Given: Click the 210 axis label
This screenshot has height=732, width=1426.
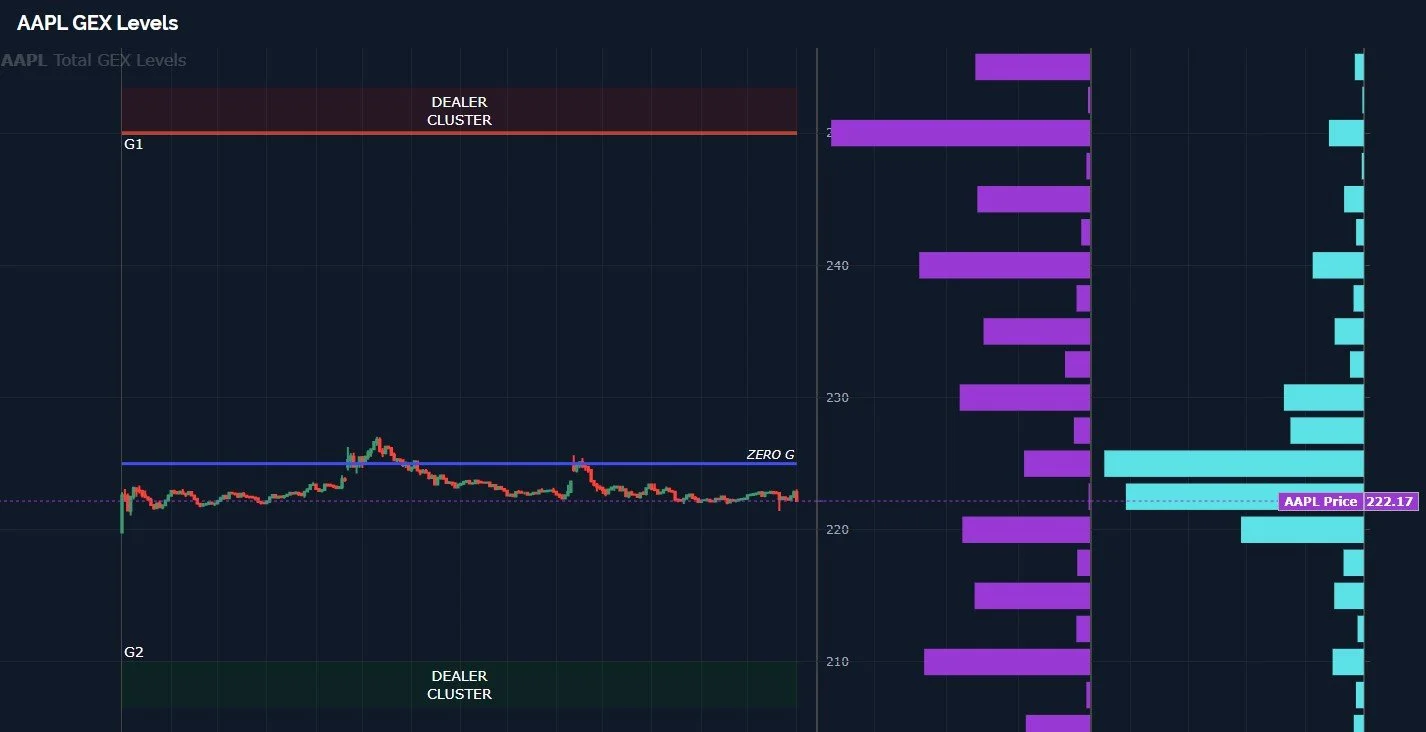Looking at the screenshot, I should click(837, 662).
